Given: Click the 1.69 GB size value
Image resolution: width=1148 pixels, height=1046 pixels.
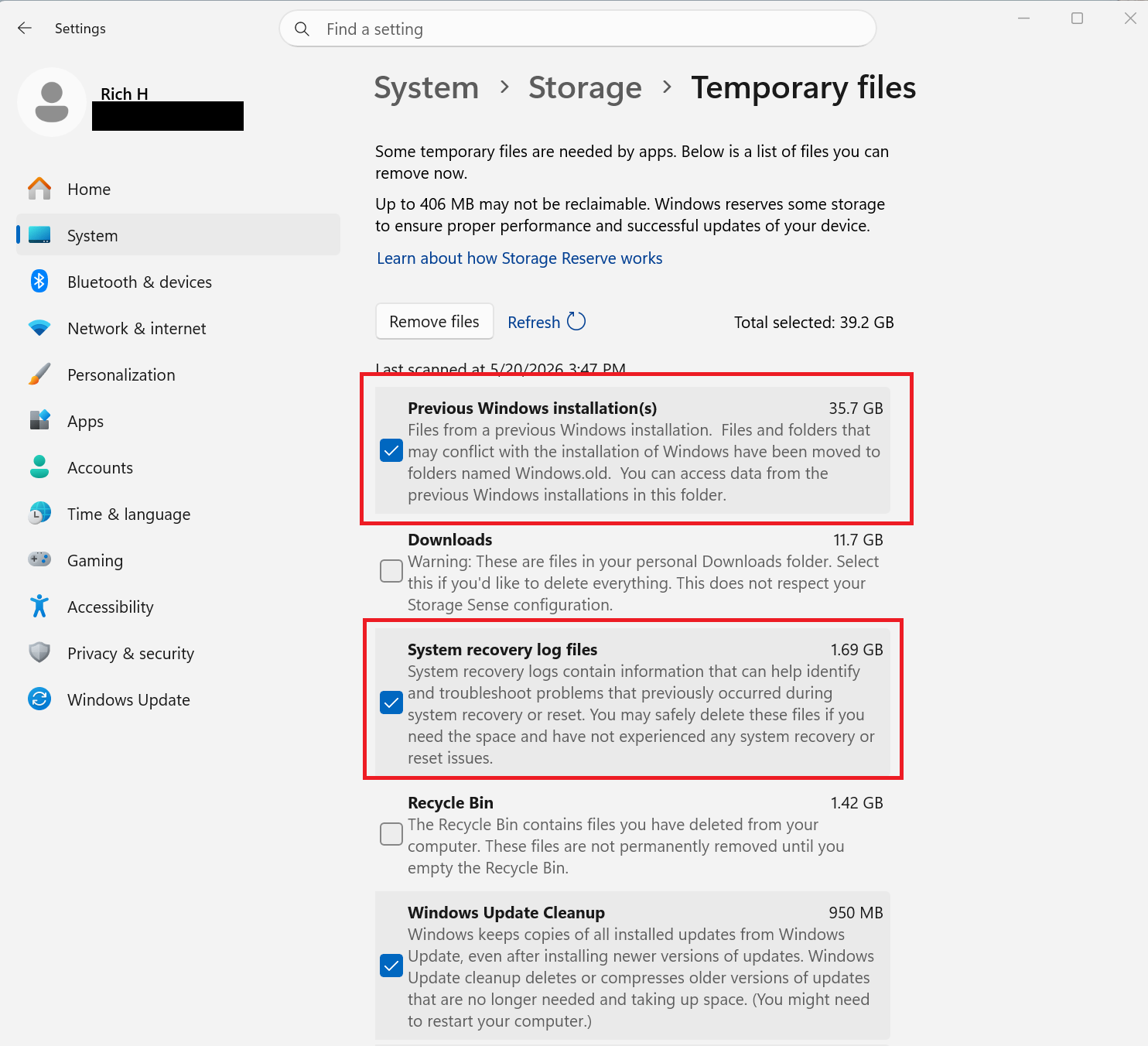Looking at the screenshot, I should 857,649.
